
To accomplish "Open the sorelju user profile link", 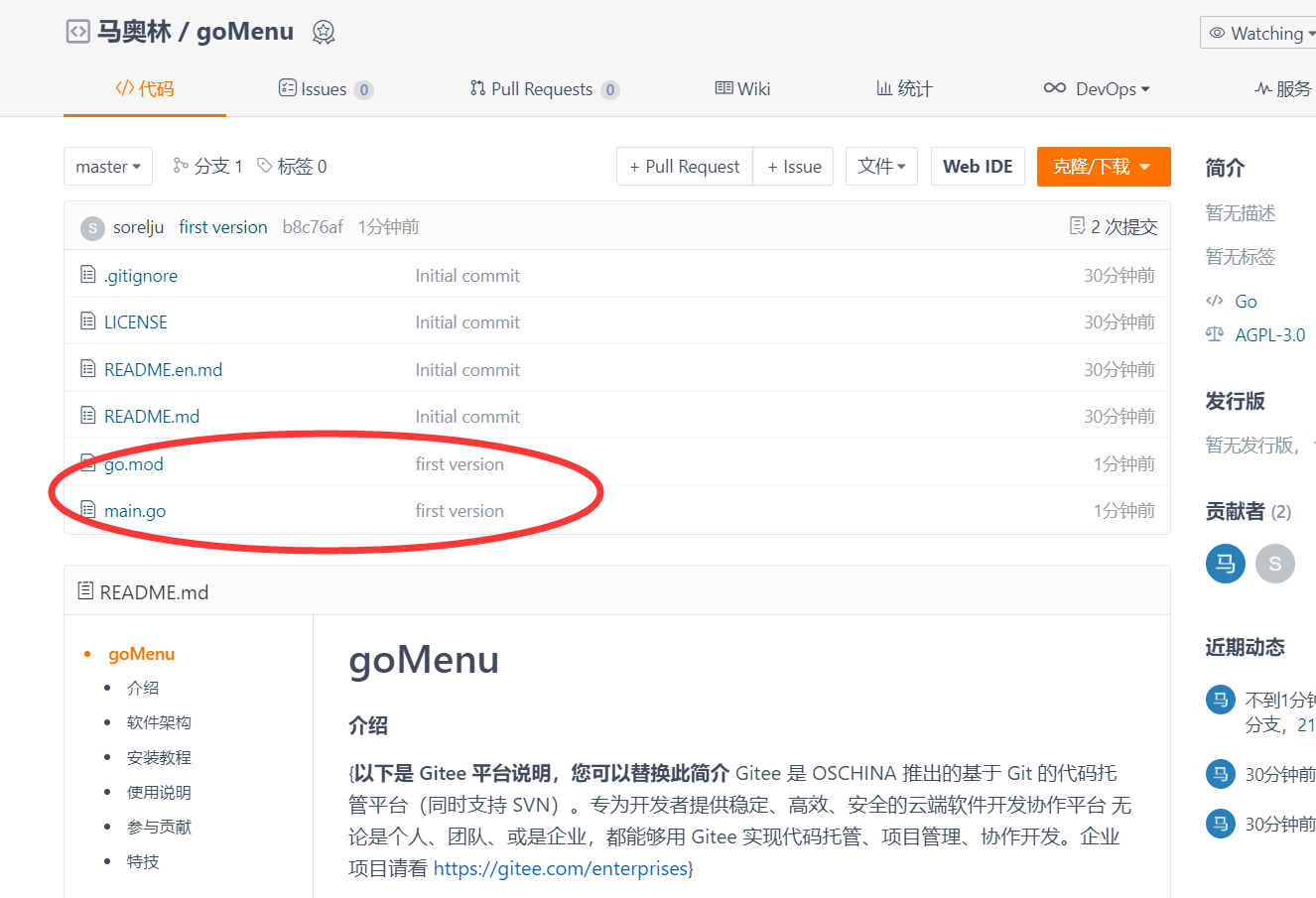I will coord(139,227).
